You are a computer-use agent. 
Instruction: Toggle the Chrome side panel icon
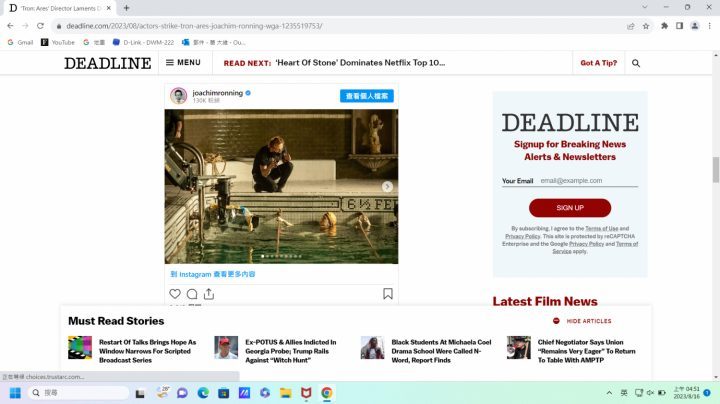679,26
